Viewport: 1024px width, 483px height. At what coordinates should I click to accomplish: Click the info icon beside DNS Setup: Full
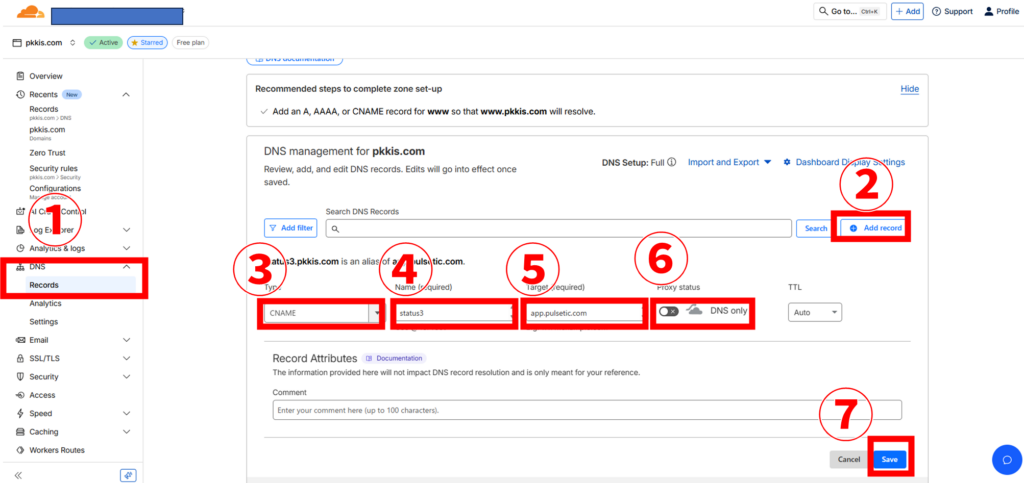tap(672, 162)
